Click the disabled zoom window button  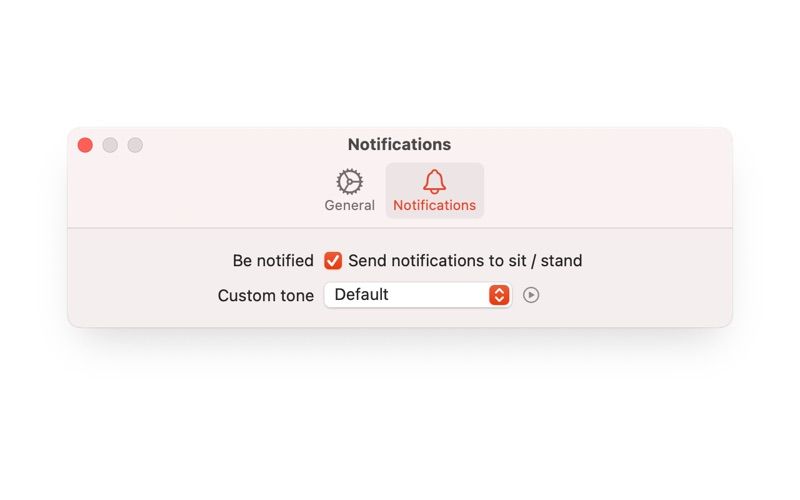pos(135,145)
